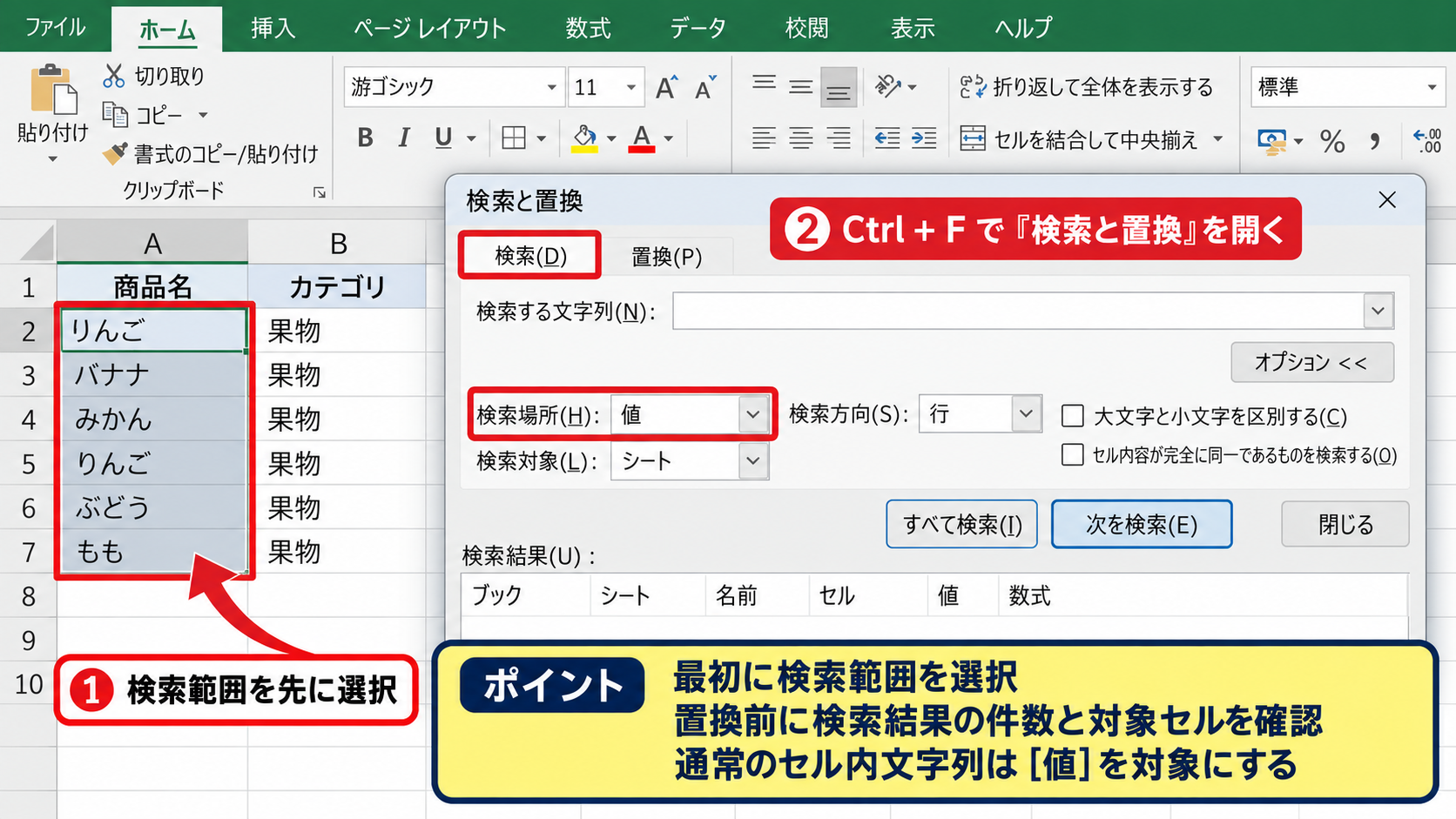Select cell containing カテゴリ
Viewport: 1456px width, 819px height.
[337, 286]
